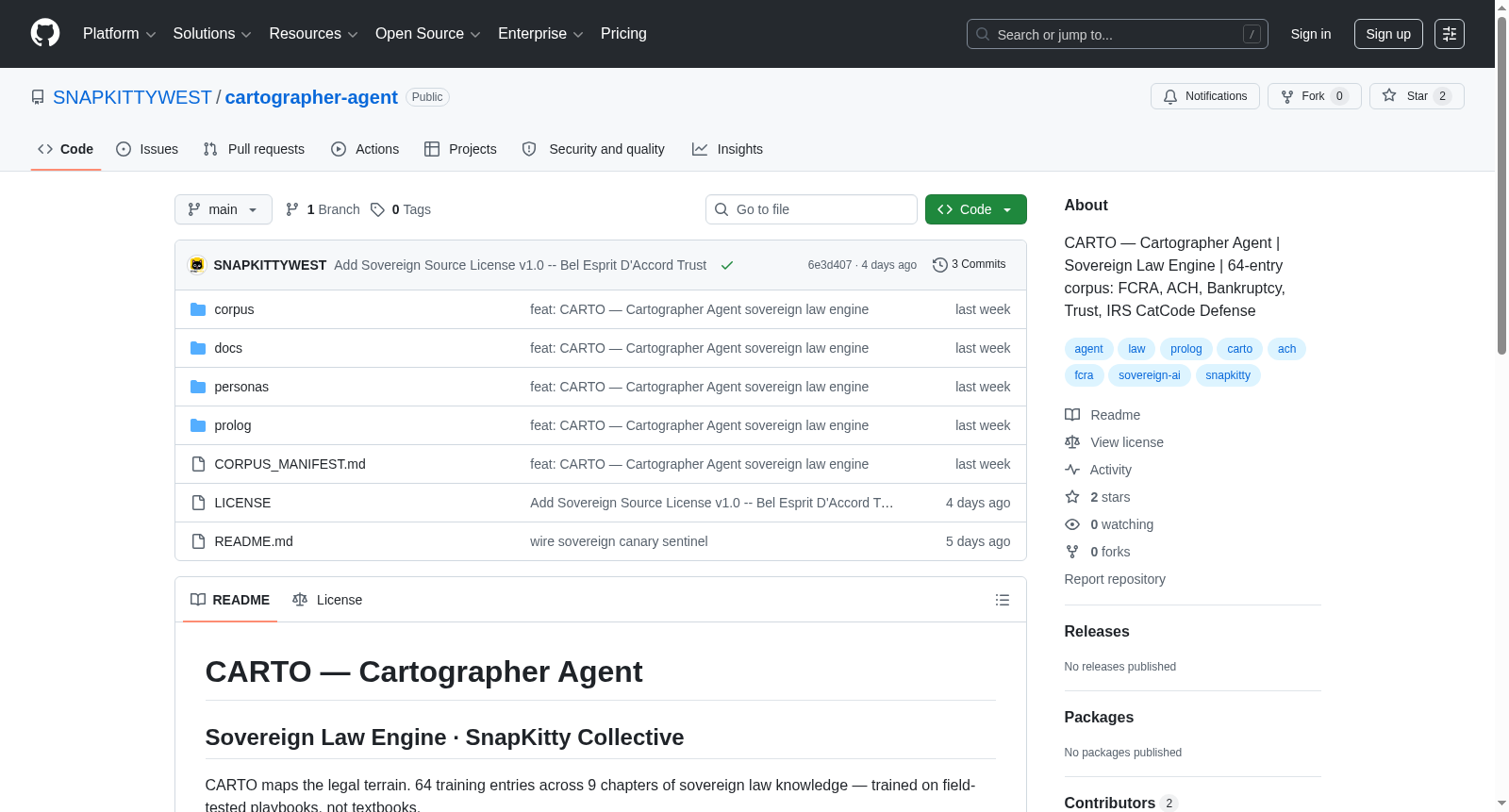Expand the Solutions menu
The image size is (1509, 812).
(x=212, y=34)
